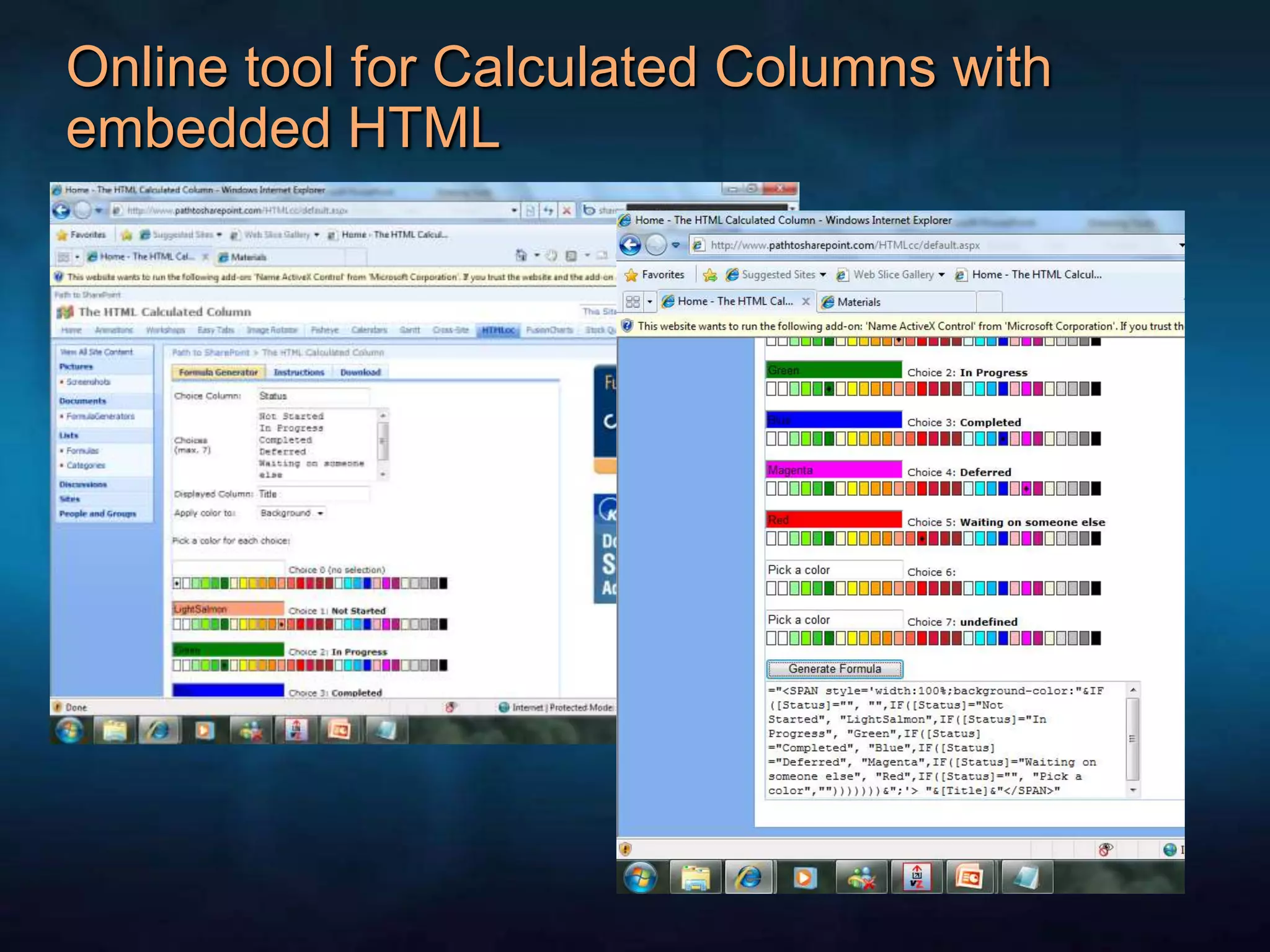Switch to the Instructions tab in left window

click(x=299, y=372)
